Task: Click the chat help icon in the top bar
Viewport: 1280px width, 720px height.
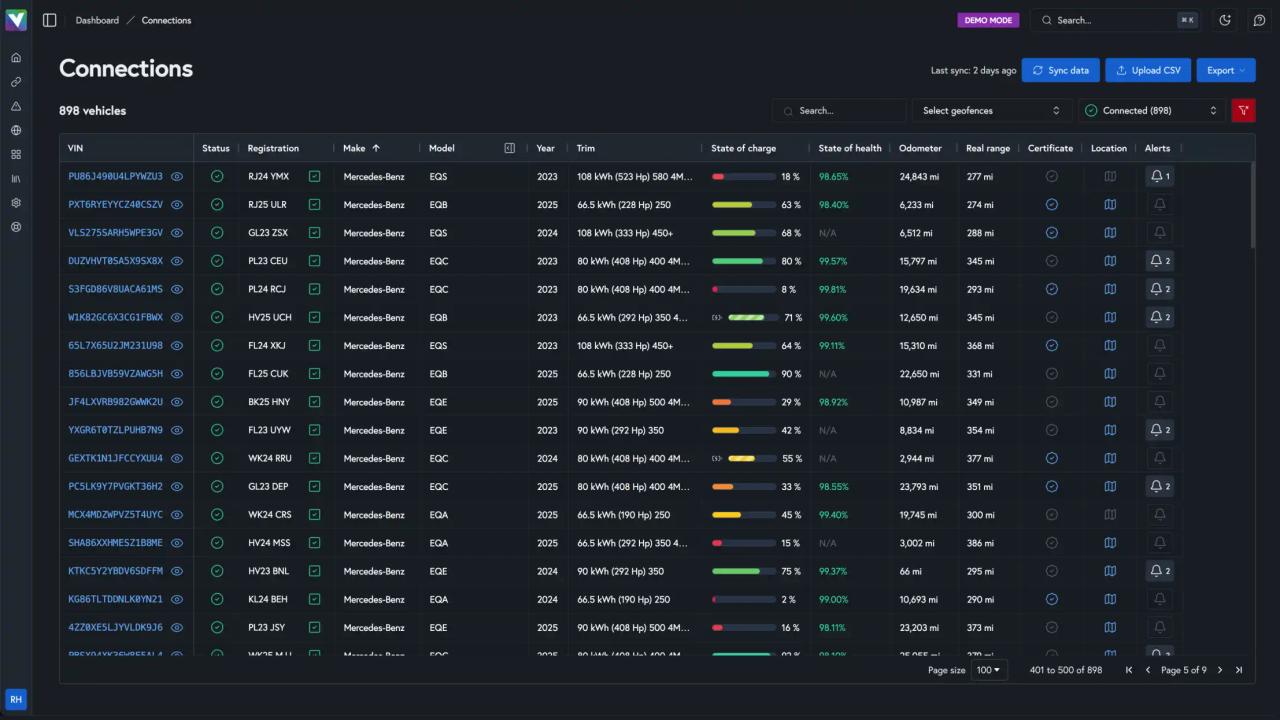Action: [1259, 20]
